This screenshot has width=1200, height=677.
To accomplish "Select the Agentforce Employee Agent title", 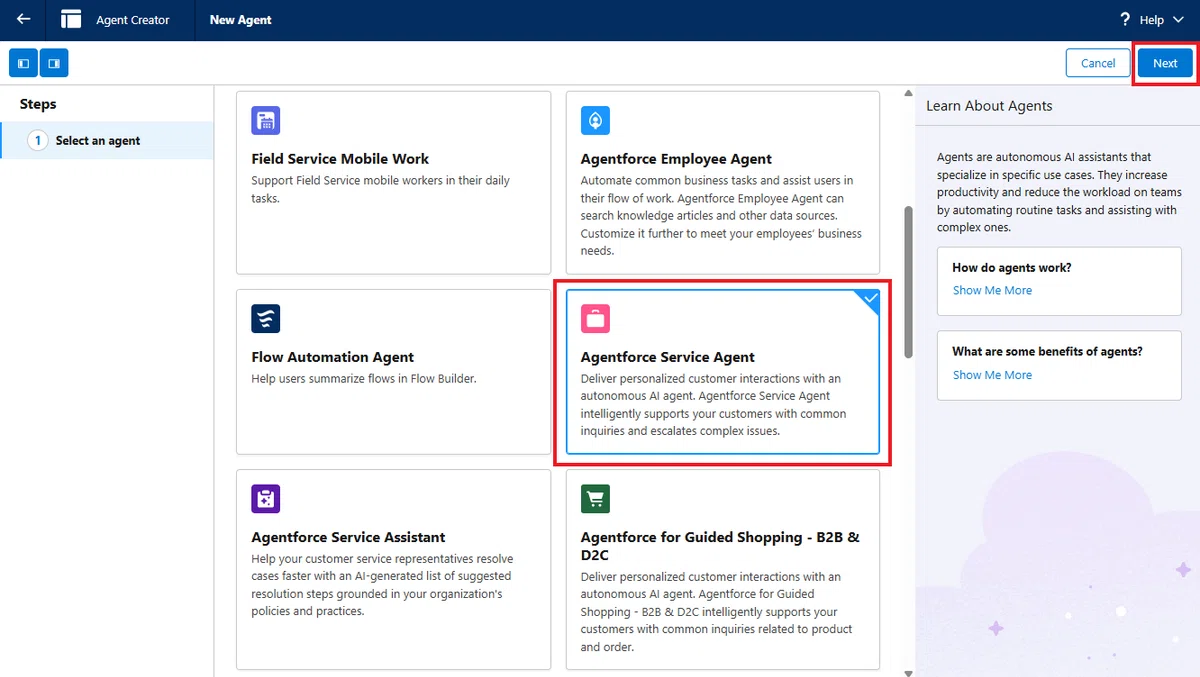I will (x=676, y=159).
